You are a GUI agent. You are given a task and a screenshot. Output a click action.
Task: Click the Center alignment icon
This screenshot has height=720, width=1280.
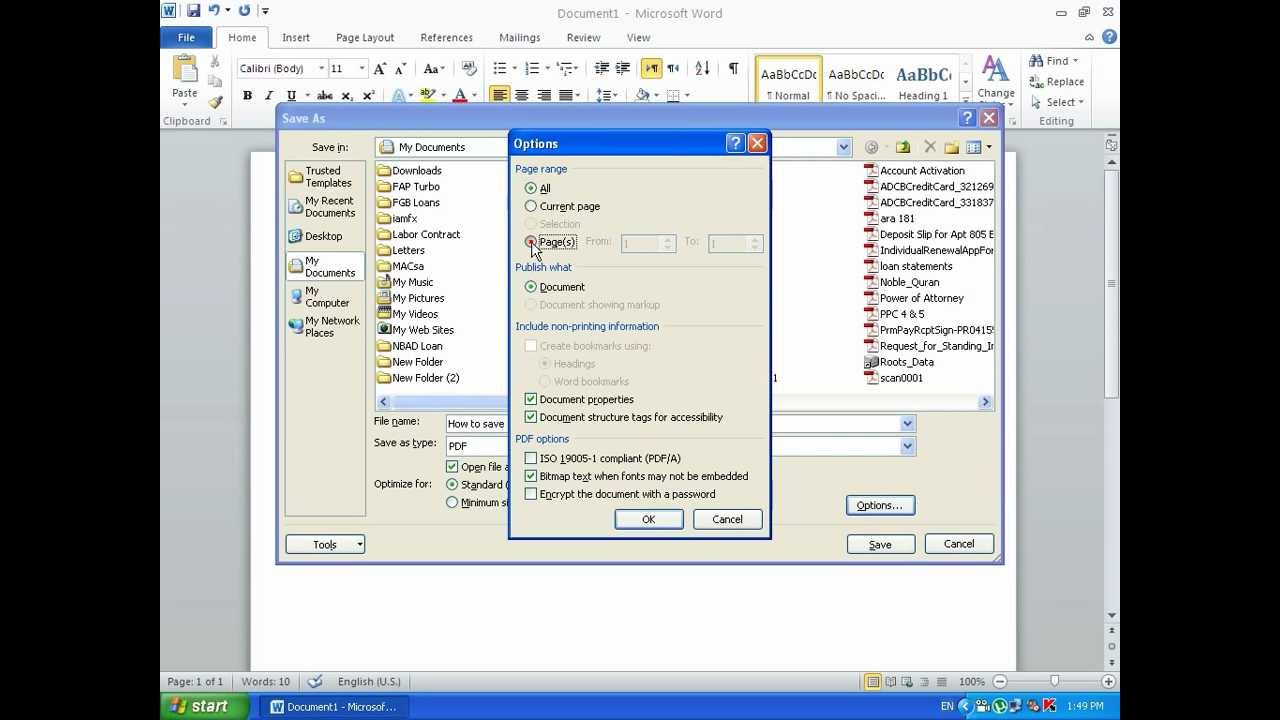522,96
